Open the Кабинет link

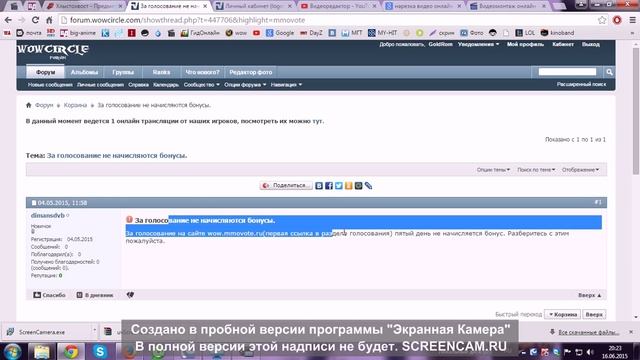pos(563,44)
